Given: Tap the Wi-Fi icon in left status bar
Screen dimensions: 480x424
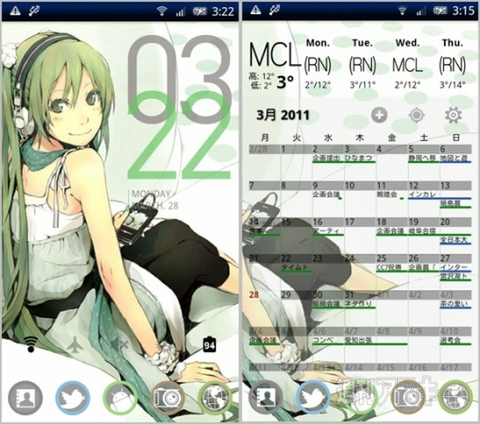Looking at the screenshot, I should (x=162, y=11).
